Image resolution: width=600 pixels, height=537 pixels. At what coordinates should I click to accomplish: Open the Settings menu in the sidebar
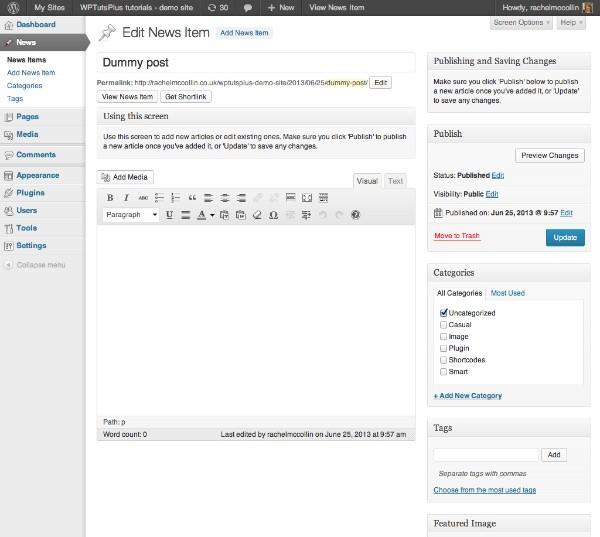(x=31, y=245)
